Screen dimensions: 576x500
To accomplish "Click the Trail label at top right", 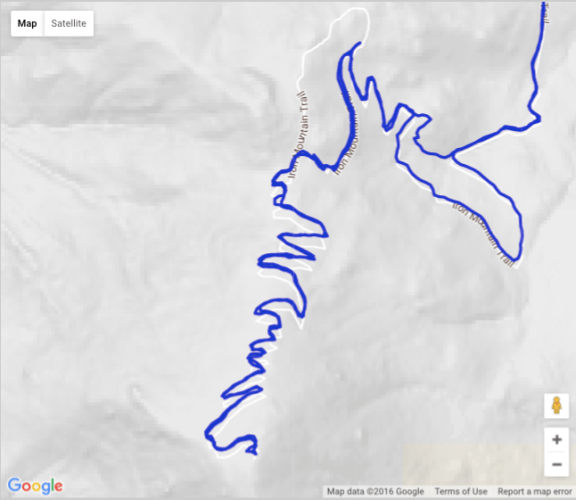I will 546,13.
